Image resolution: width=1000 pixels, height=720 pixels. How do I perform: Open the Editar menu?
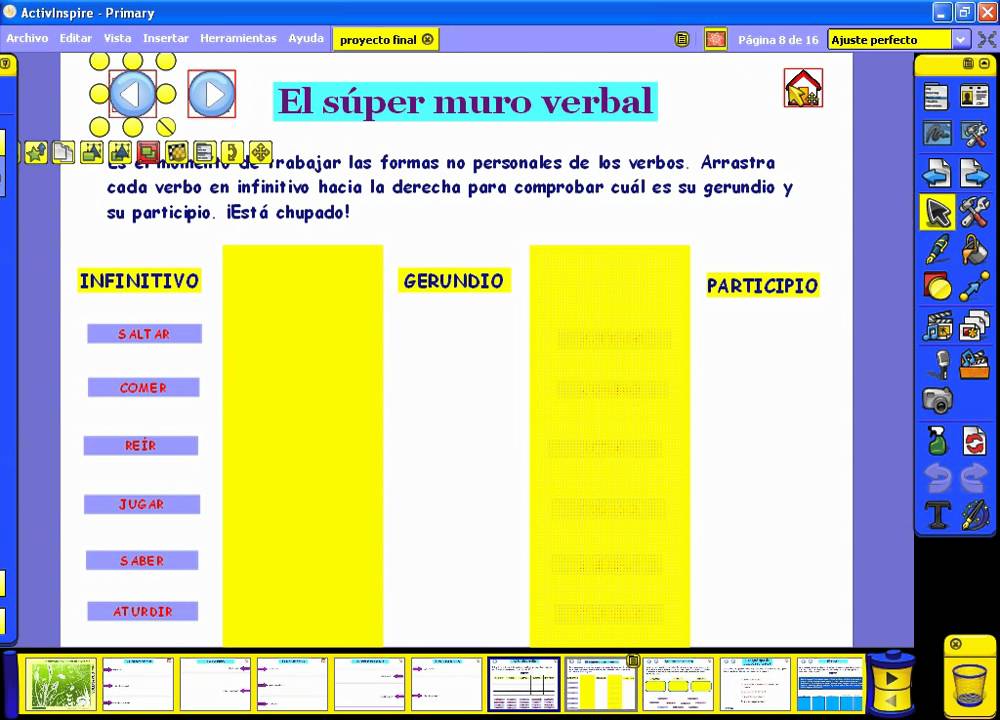[x=76, y=38]
